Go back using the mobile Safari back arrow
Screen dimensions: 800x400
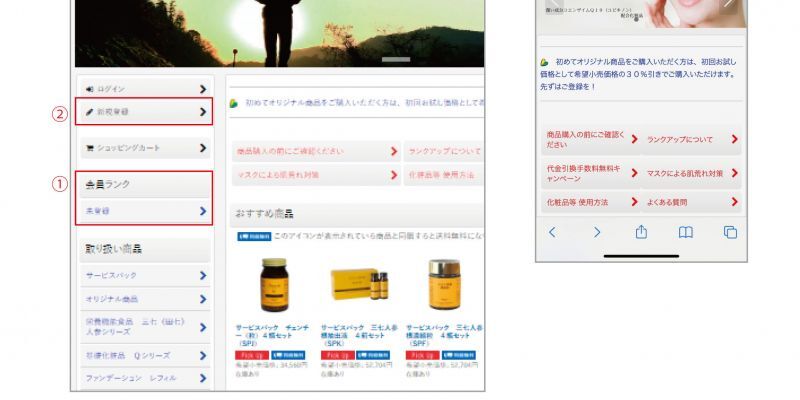coord(552,233)
